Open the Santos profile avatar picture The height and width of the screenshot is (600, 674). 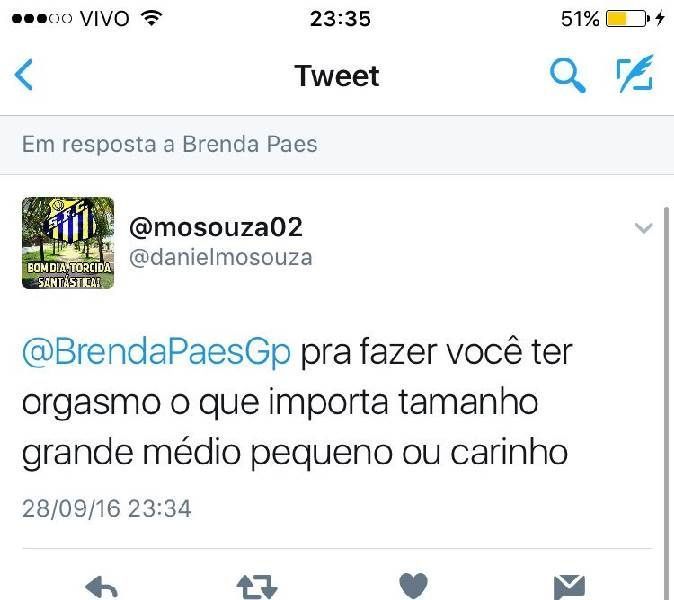click(68, 243)
